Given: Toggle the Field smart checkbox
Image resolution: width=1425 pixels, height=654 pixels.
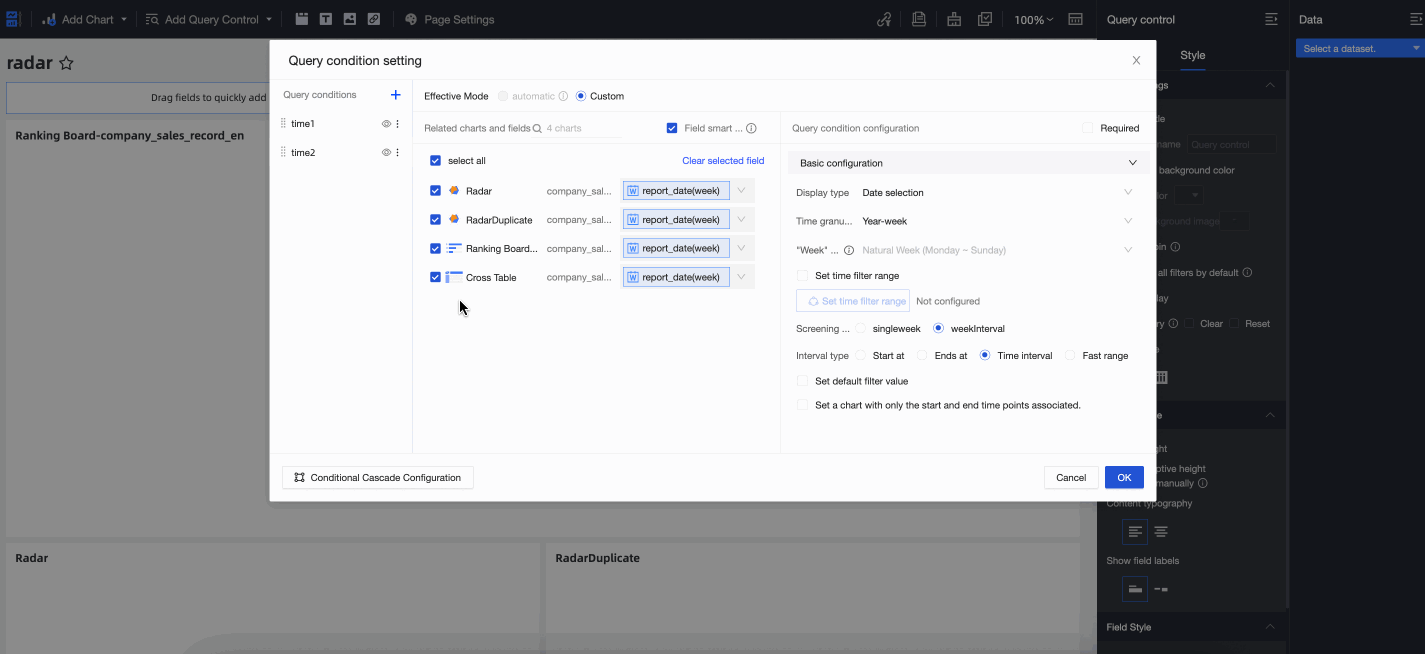Looking at the screenshot, I should click(x=672, y=128).
